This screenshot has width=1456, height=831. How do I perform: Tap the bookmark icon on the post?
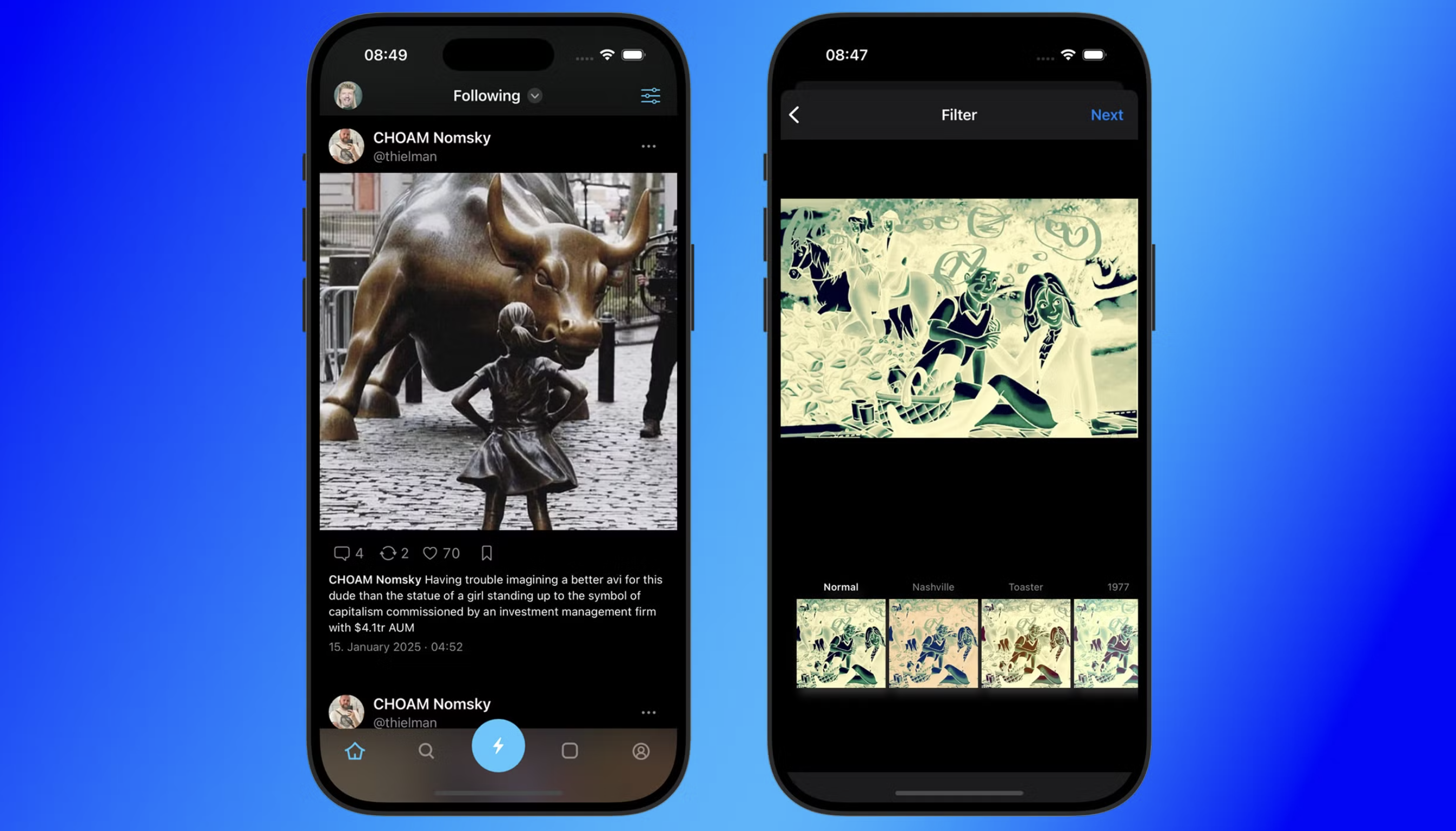tap(486, 553)
